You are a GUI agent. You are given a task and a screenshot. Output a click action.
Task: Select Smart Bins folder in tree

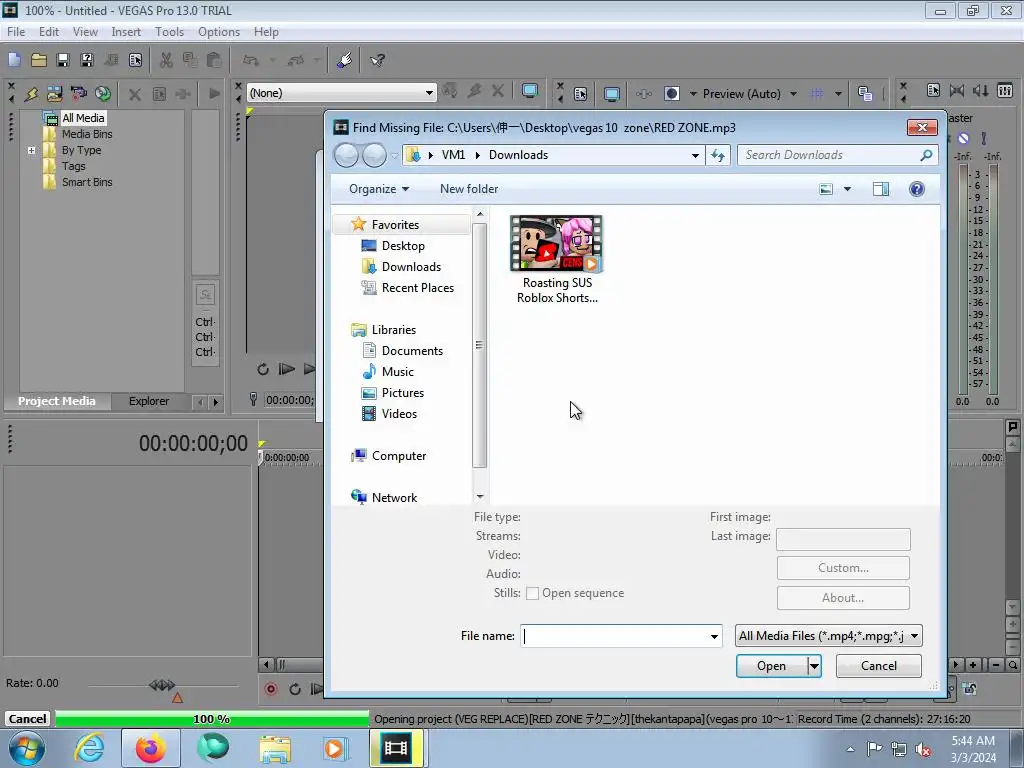87,182
